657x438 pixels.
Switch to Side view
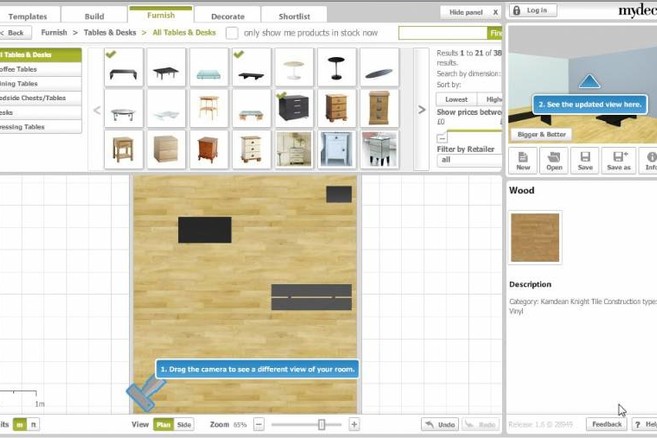point(184,425)
